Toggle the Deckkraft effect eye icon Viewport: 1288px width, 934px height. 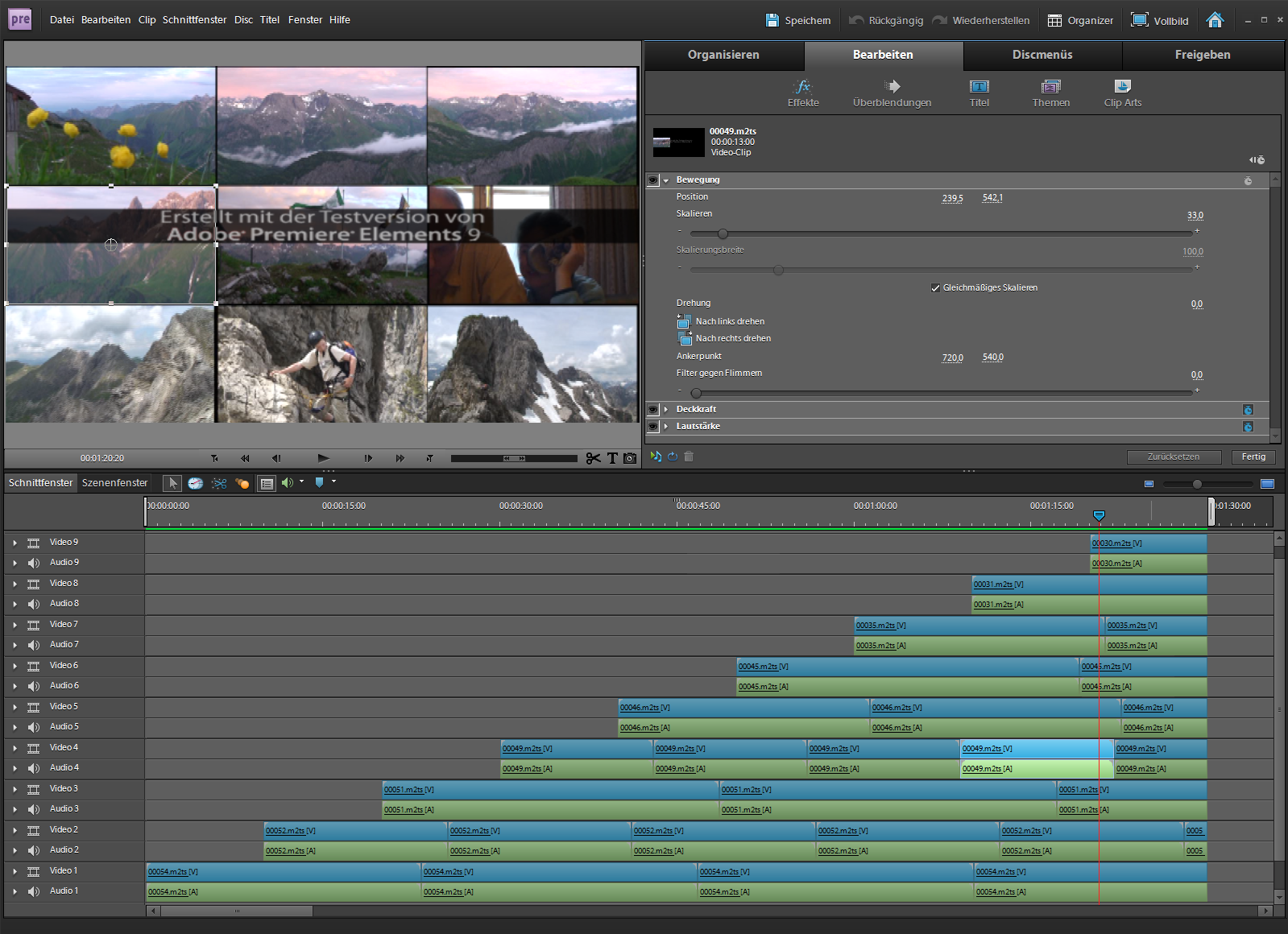pyautogui.click(x=652, y=409)
